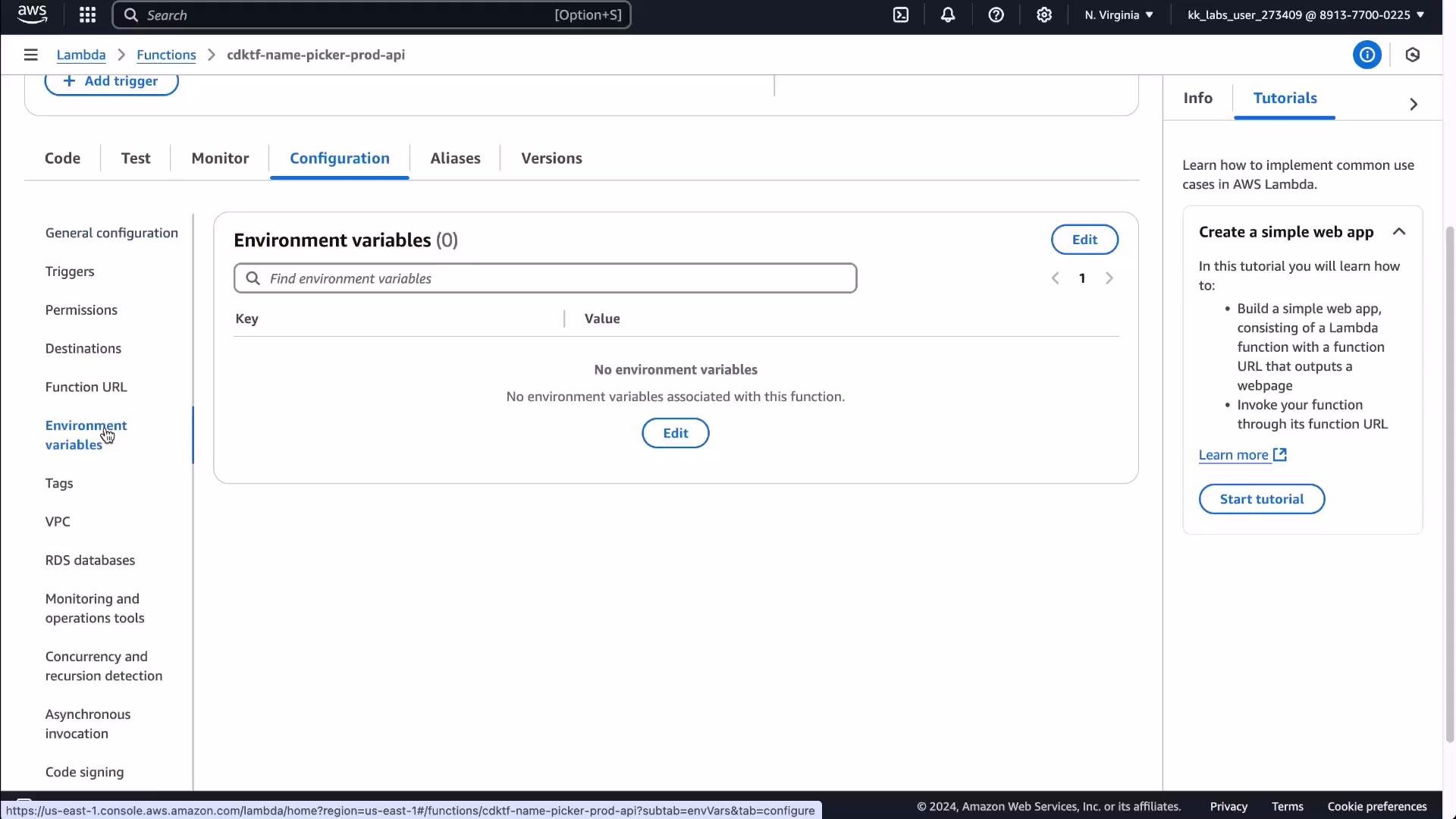Open Permissions in the side menu
1456x819 pixels.
81,310
